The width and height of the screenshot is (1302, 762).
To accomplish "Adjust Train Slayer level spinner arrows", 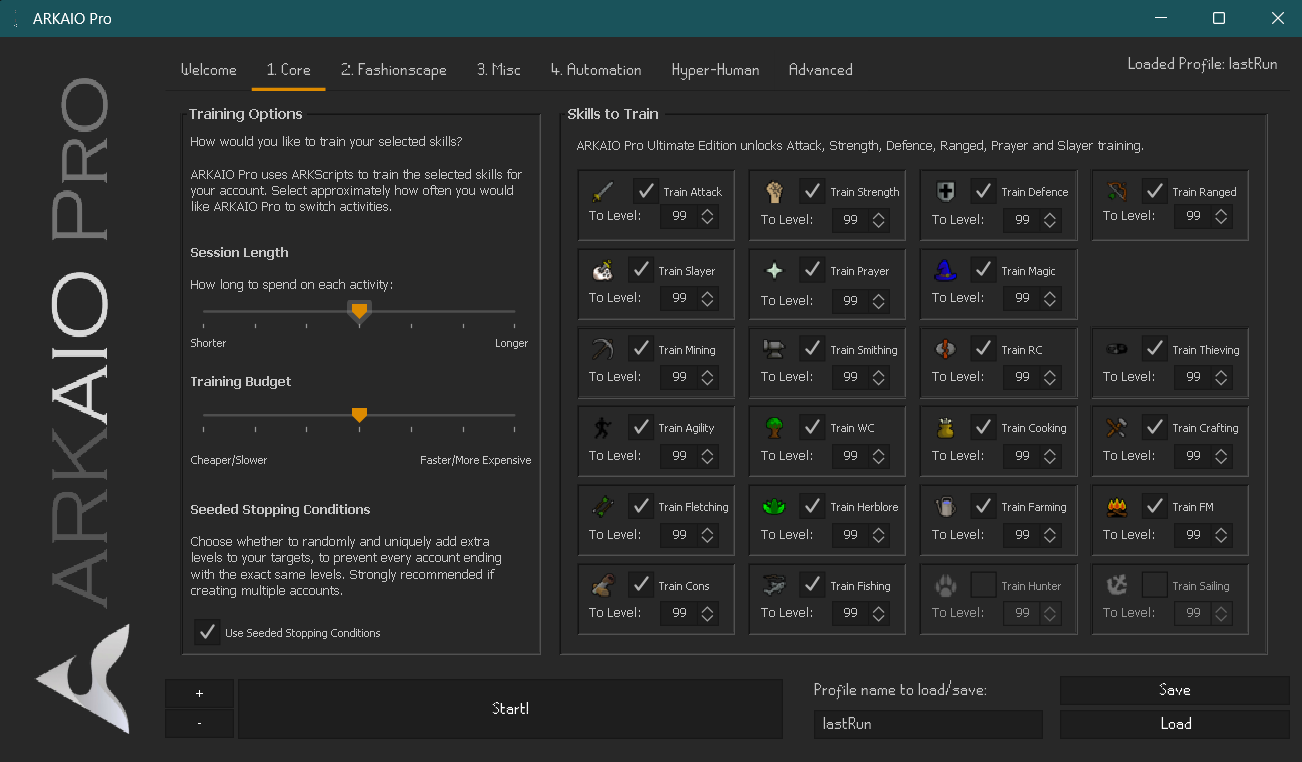I will click(708, 299).
